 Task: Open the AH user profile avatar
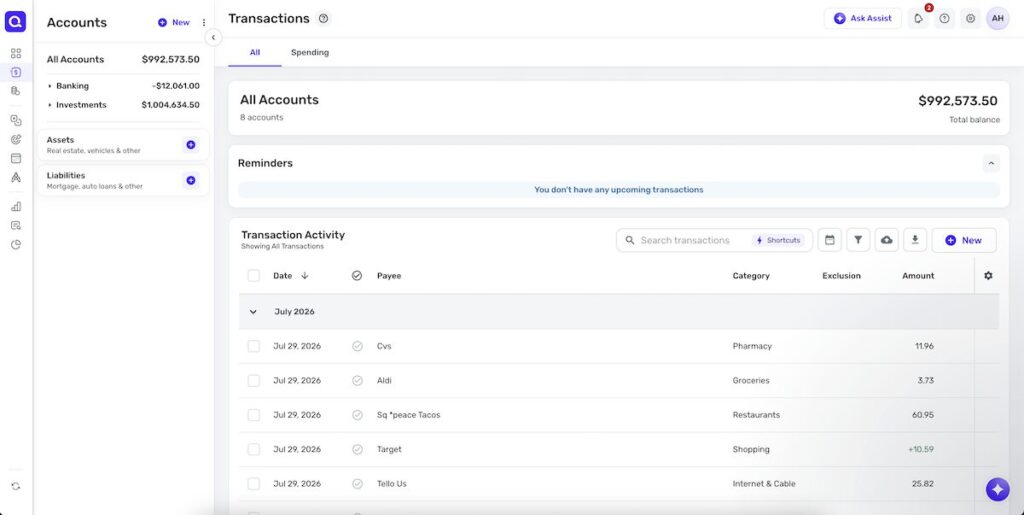click(997, 18)
